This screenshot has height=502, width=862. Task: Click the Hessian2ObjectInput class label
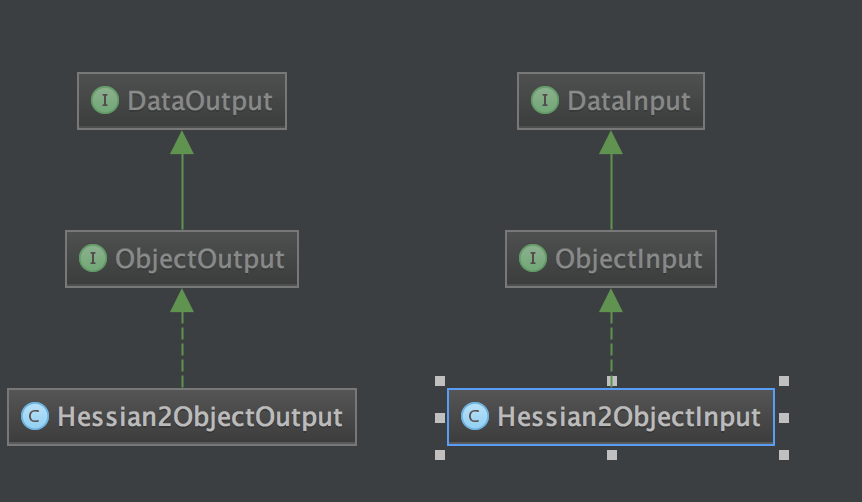point(629,417)
